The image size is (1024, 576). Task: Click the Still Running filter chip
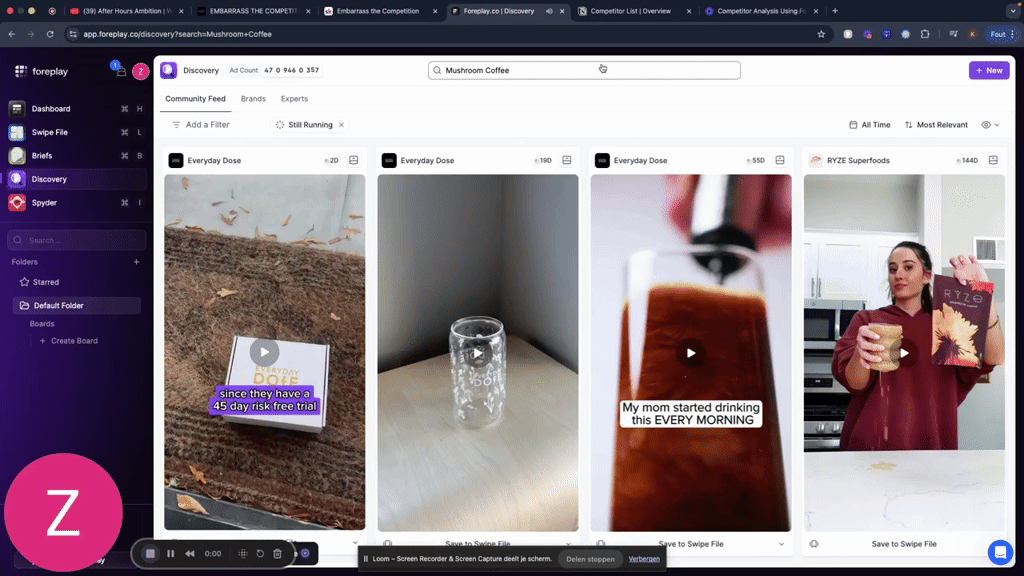tap(310, 125)
